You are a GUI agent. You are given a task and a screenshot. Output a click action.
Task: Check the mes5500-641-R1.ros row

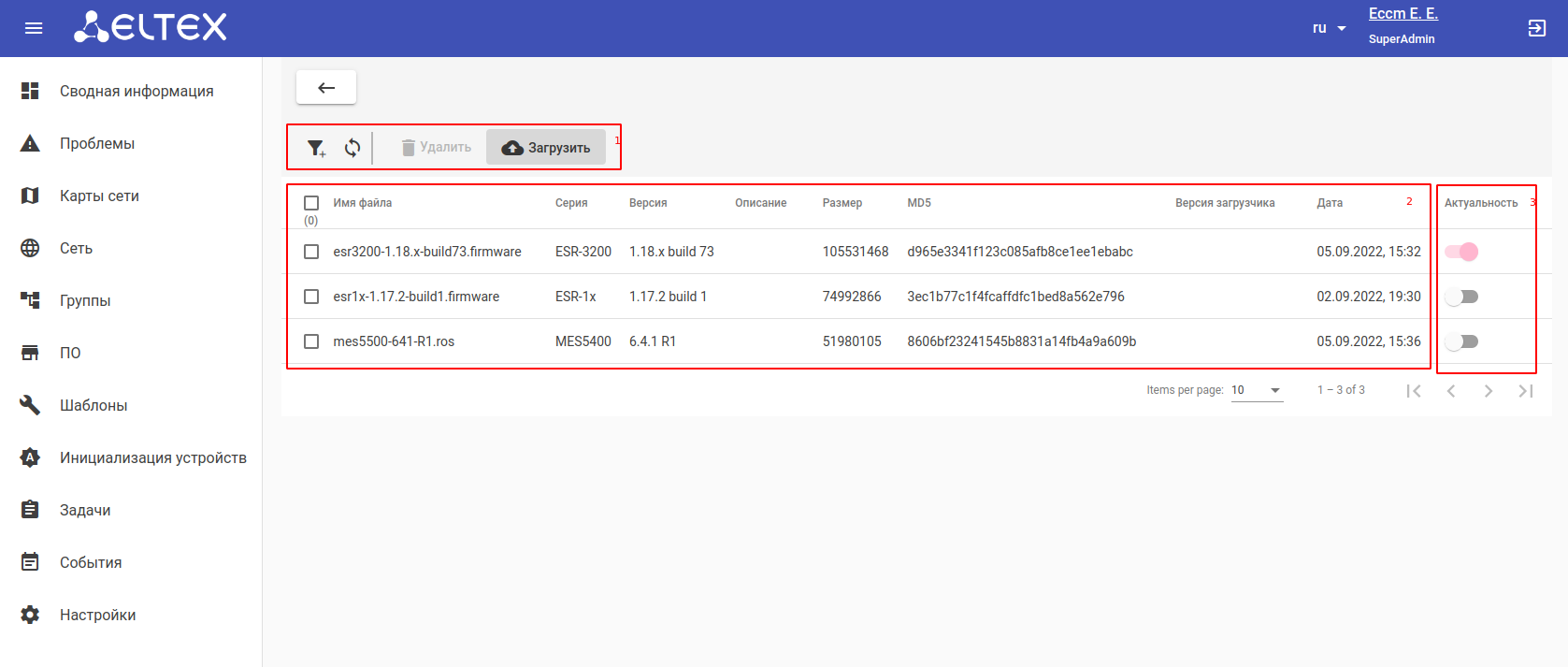(x=311, y=341)
